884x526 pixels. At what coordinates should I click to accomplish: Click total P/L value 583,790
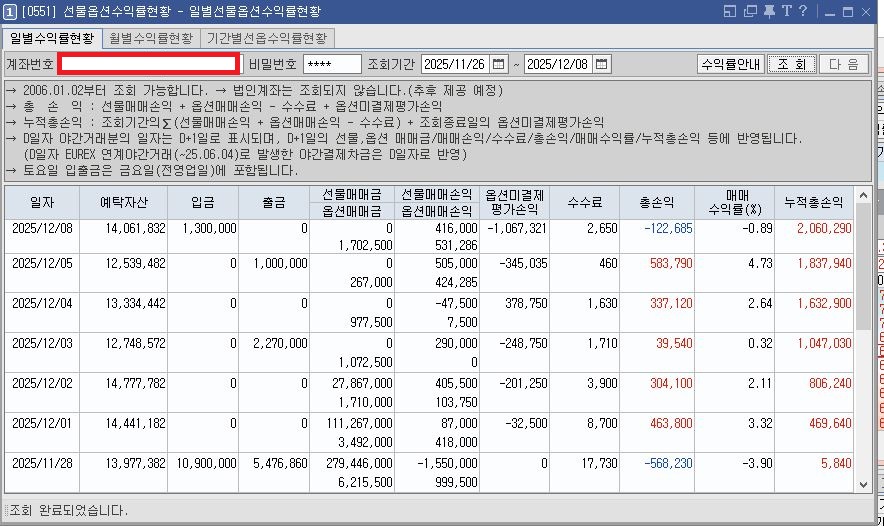click(671, 263)
